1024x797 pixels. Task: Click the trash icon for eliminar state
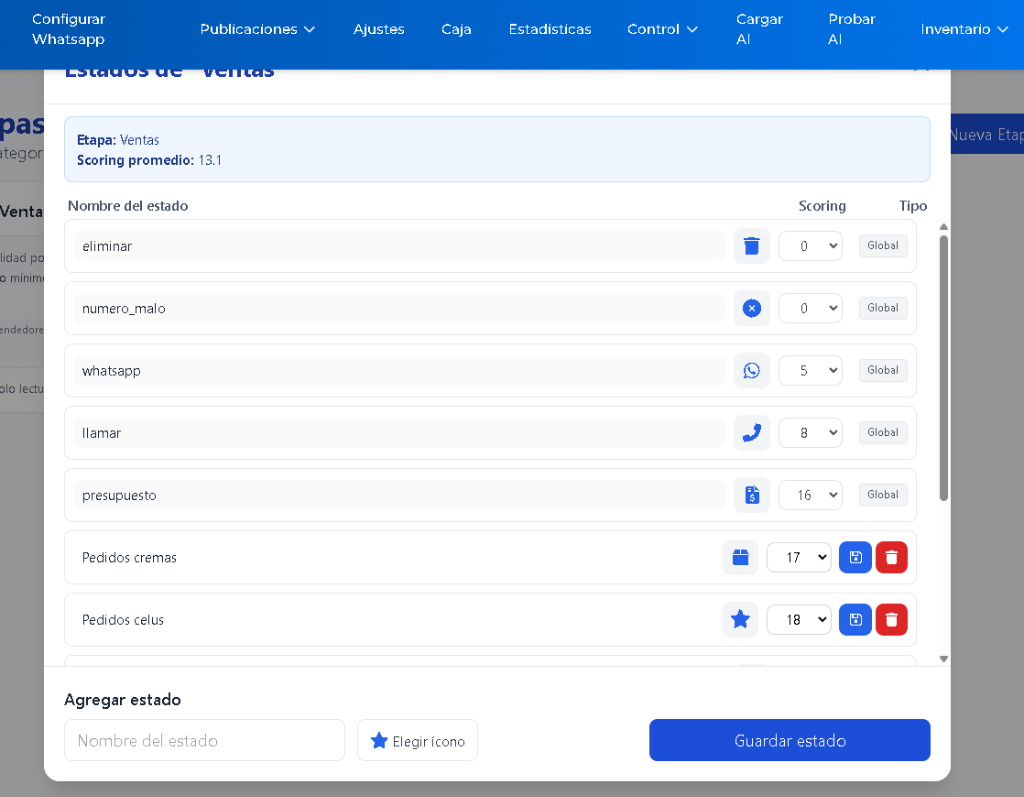point(752,246)
